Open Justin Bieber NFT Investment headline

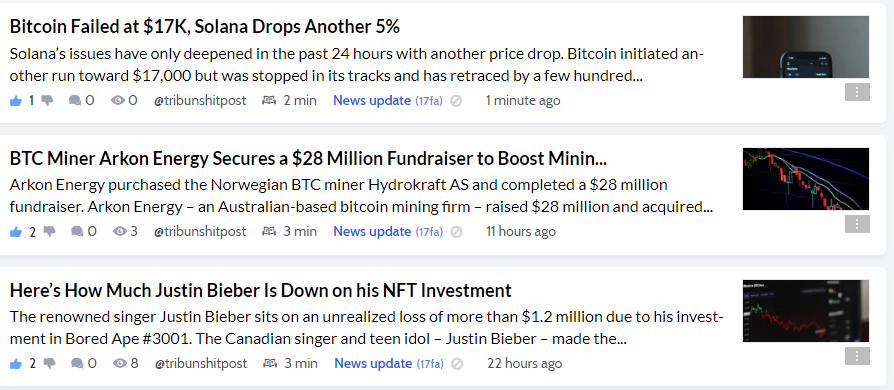point(261,290)
